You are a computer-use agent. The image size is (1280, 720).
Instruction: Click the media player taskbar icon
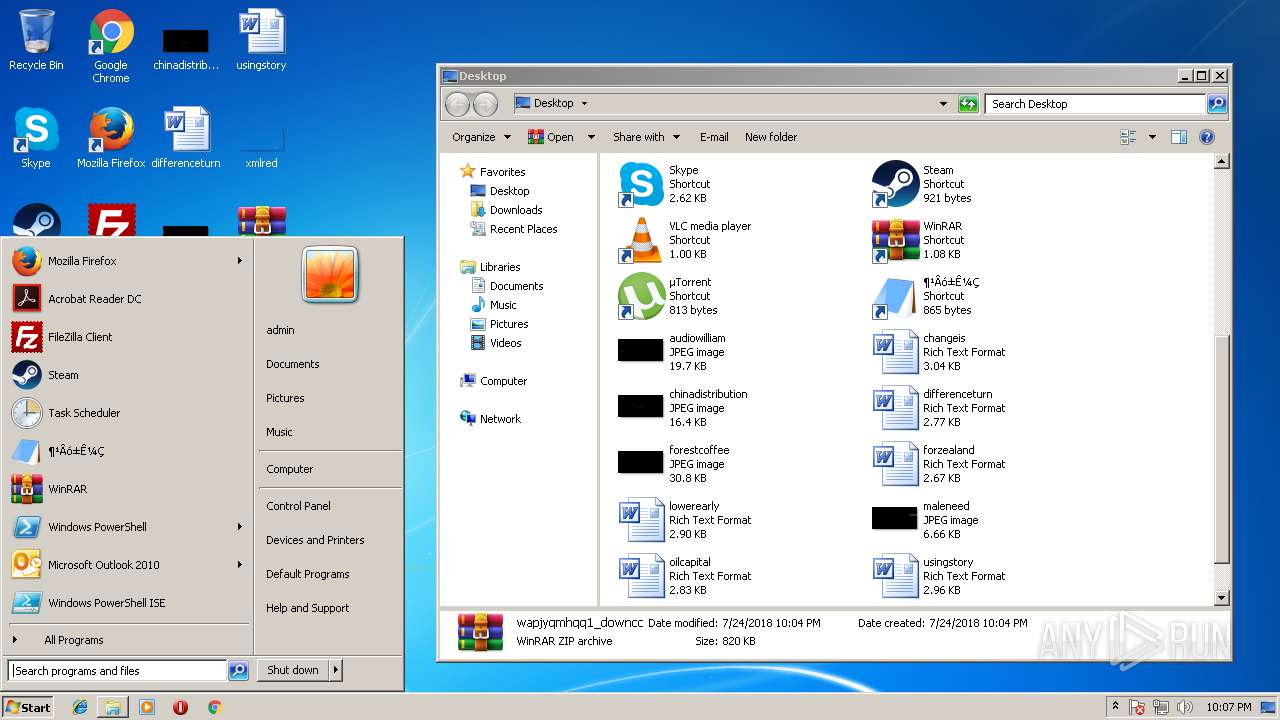point(147,707)
